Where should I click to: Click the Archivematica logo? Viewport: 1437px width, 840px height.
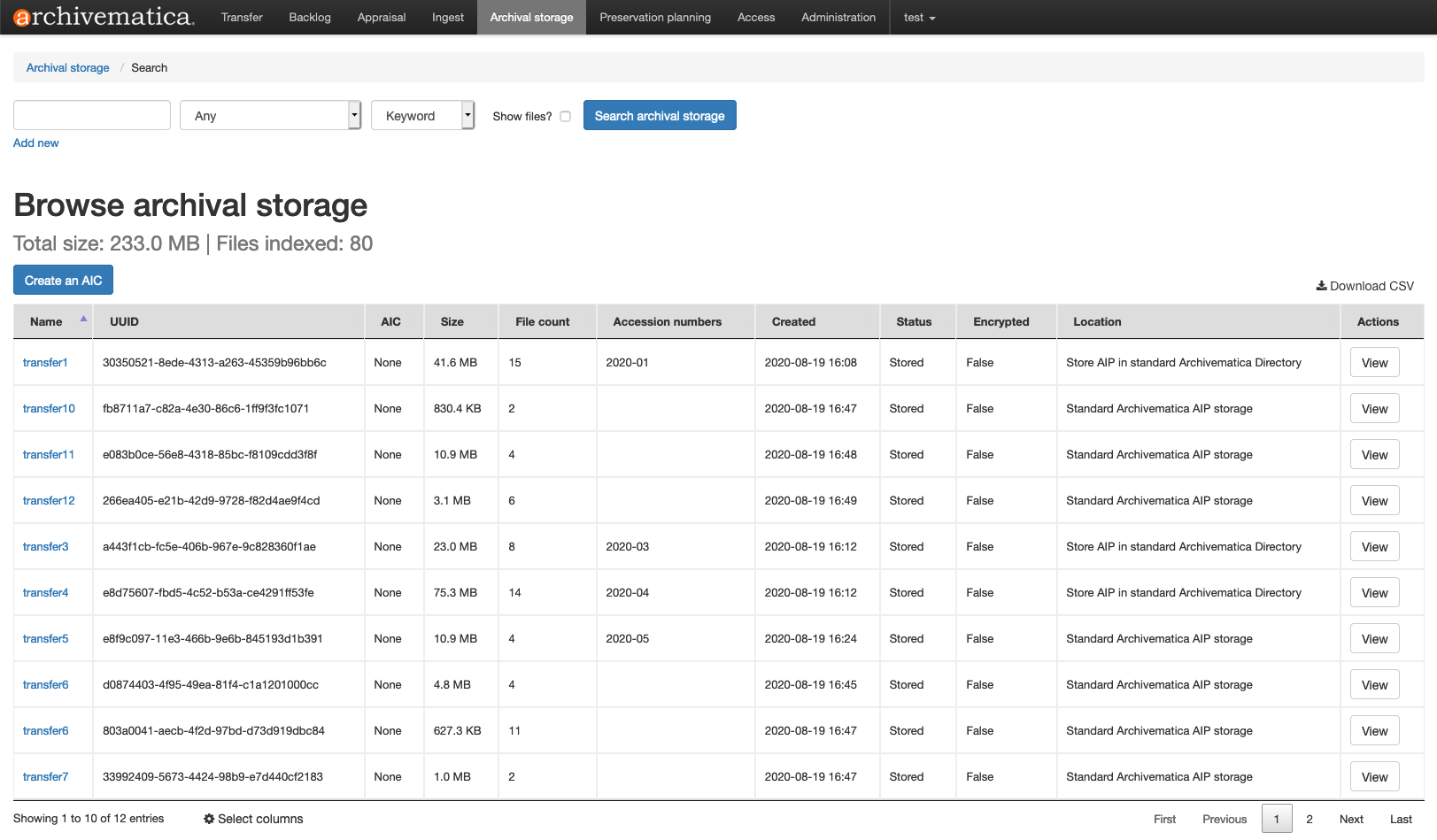point(100,16)
